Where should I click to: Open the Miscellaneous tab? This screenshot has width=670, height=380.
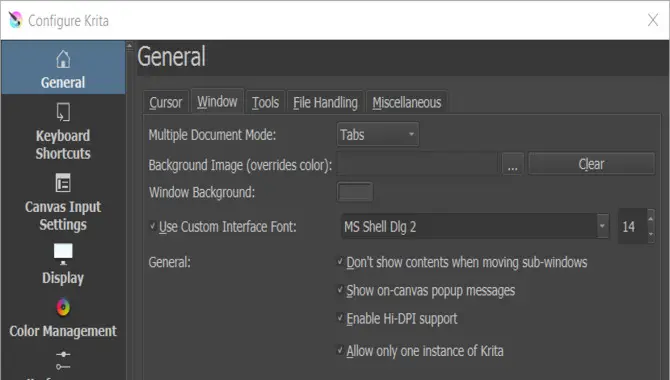(406, 103)
